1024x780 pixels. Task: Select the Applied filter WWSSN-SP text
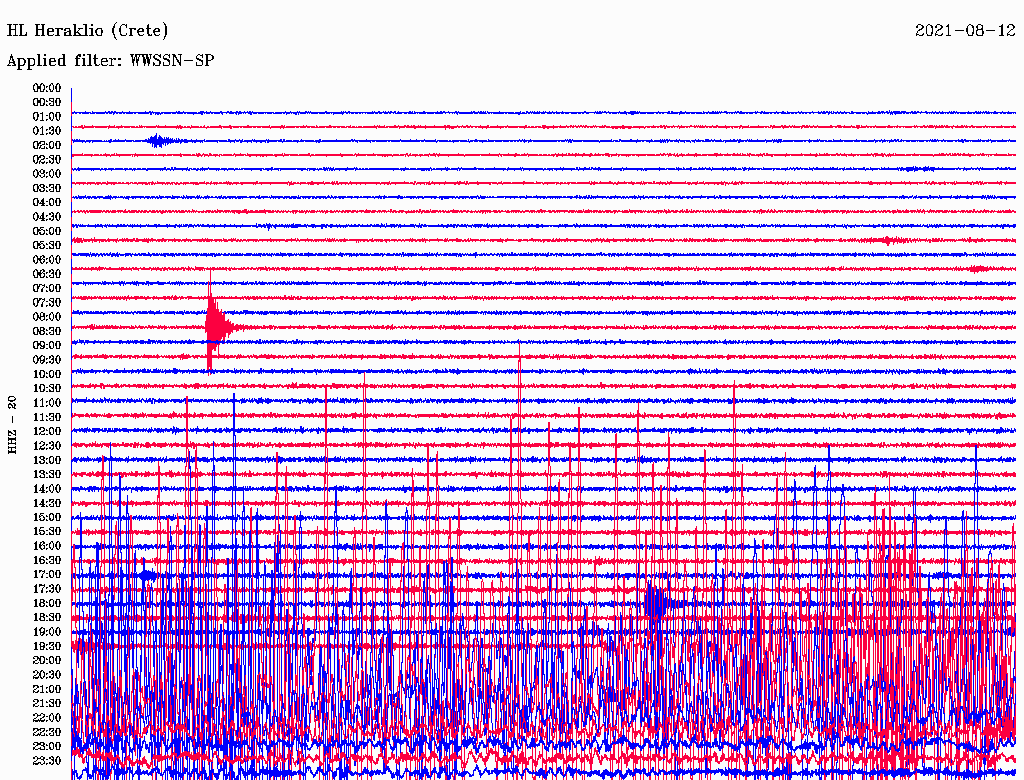110,60
